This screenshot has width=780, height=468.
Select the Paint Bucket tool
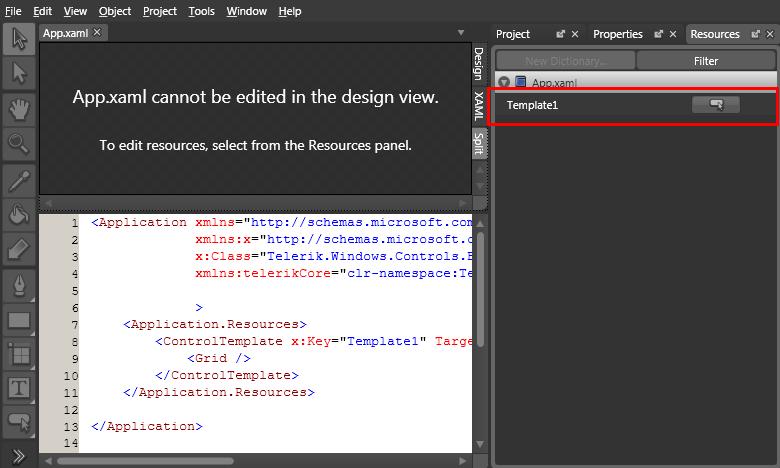[19, 215]
